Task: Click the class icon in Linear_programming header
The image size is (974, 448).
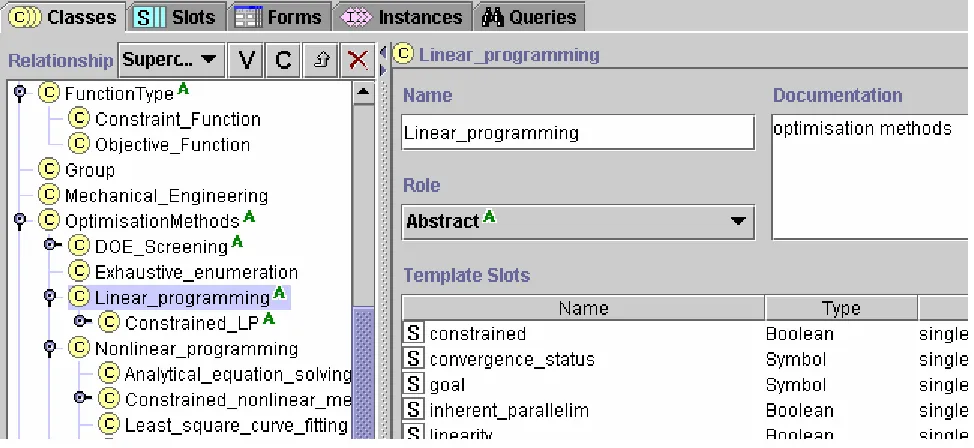Action: pyautogui.click(x=403, y=54)
